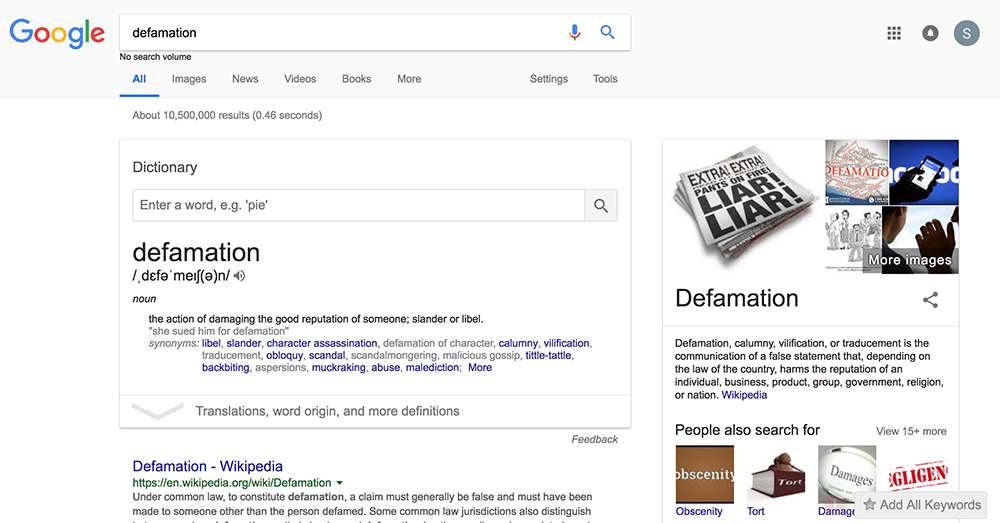Open the 'malediction' synonym link
The width and height of the screenshot is (1000, 523).
(x=432, y=367)
